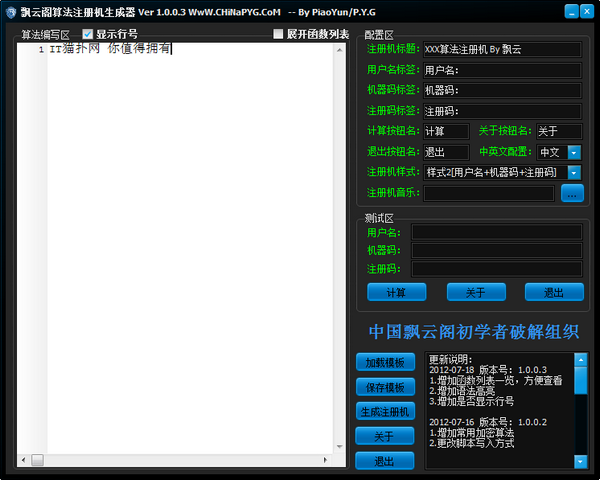Click the test area 注册码 field
The width and height of the screenshot is (600, 480).
pyautogui.click(x=497, y=269)
